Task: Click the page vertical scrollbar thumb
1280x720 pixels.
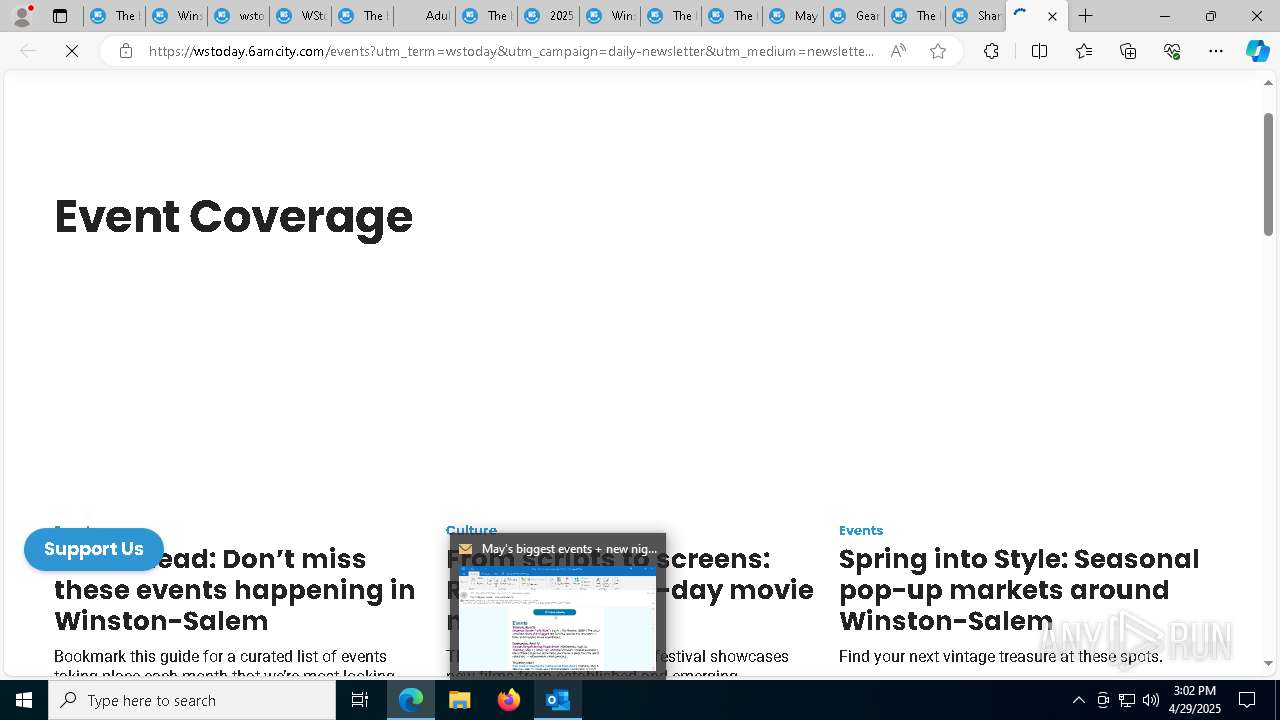Action: (x=1268, y=173)
